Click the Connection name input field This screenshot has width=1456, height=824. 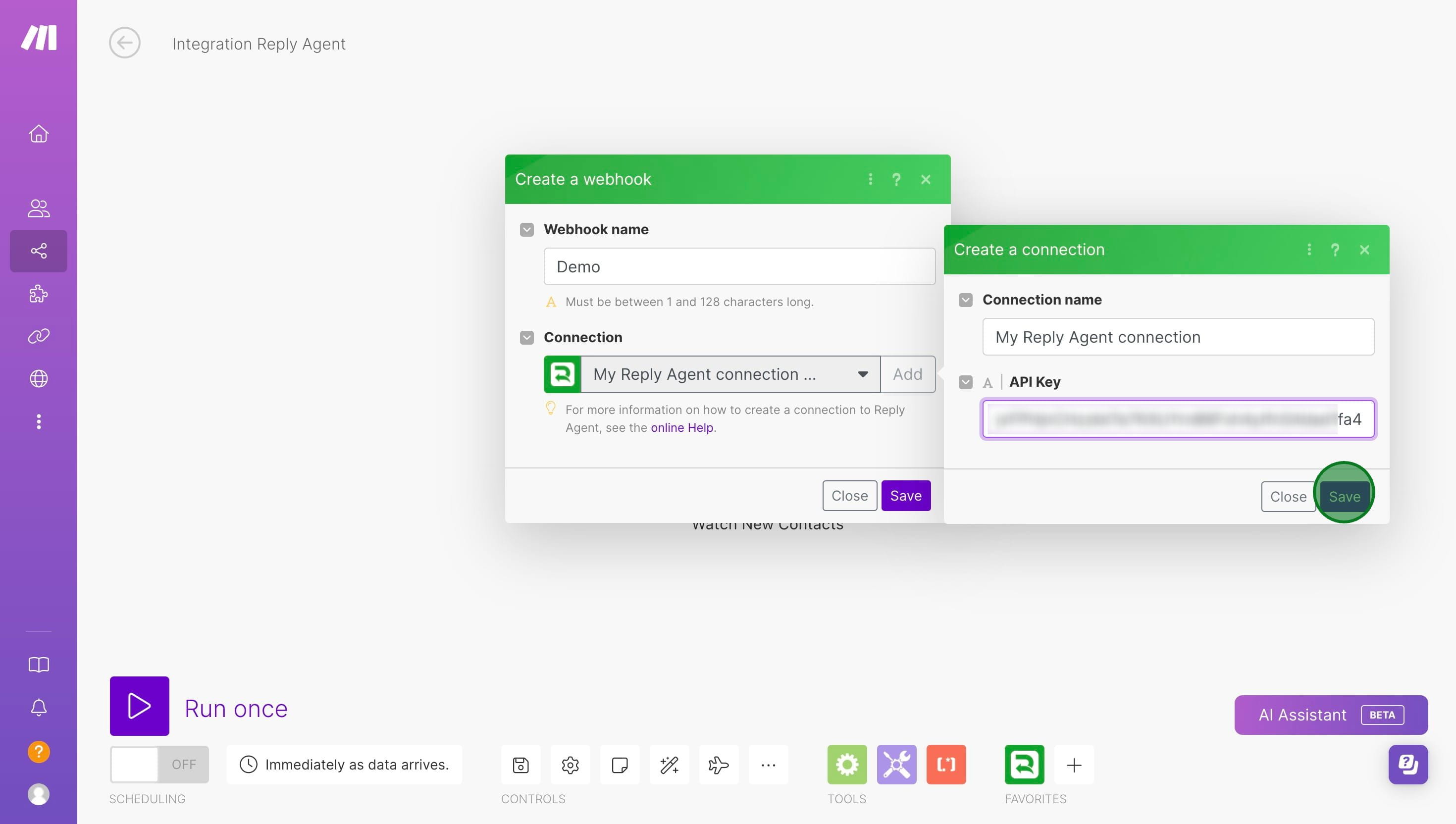[x=1178, y=337]
